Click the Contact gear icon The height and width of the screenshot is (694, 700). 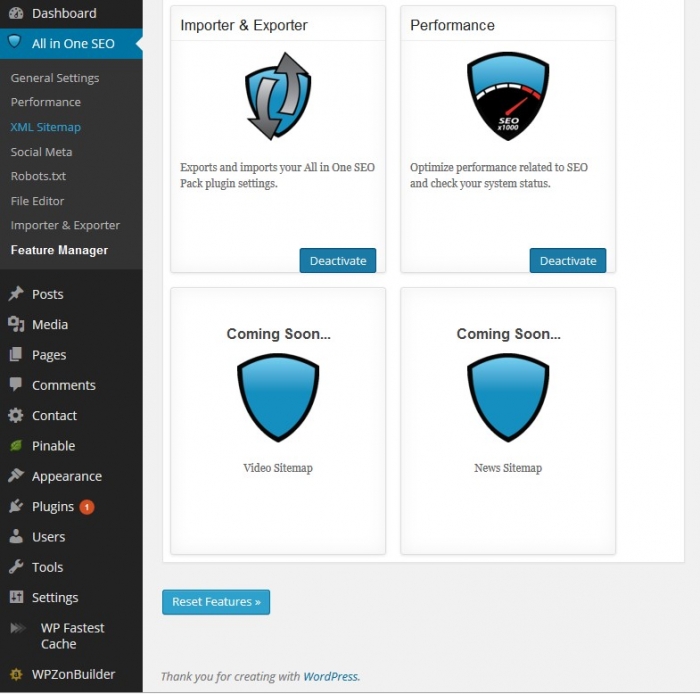click(16, 415)
